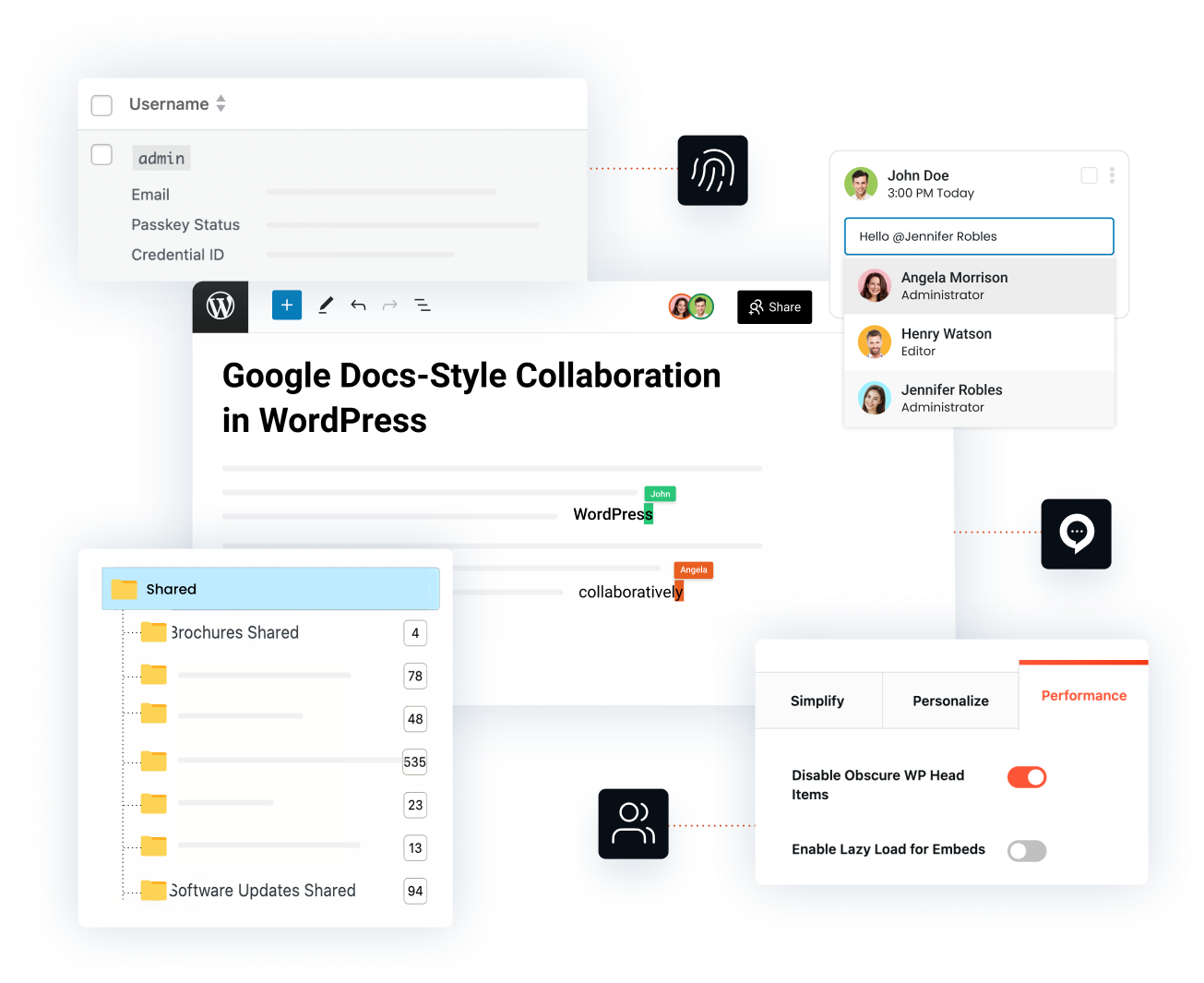
Task: Click collaborator avatars in editor toolbar
Action: 691,306
